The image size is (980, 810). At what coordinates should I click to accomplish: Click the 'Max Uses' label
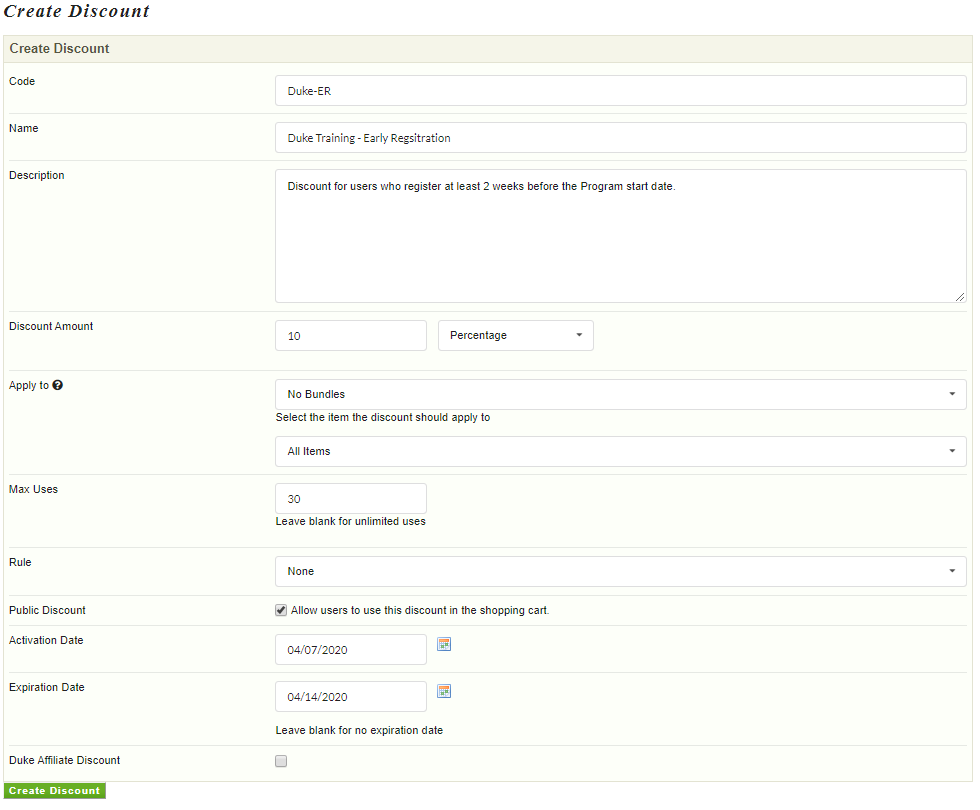point(33,489)
